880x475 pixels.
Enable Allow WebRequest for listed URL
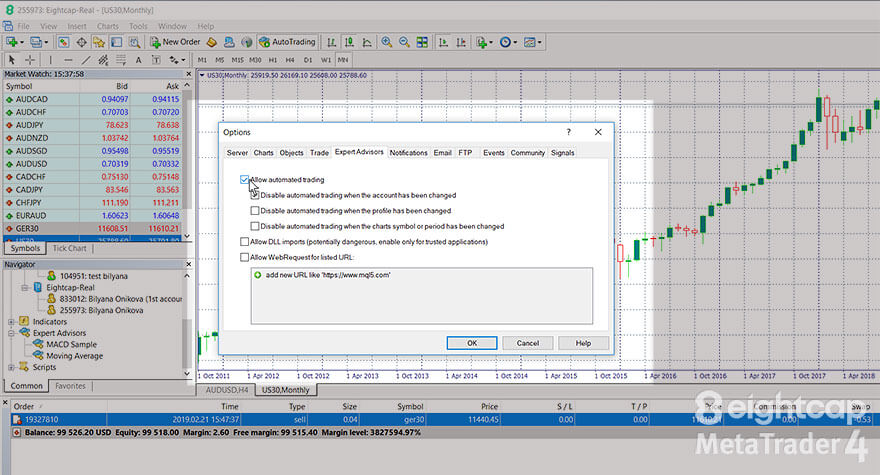[244, 257]
